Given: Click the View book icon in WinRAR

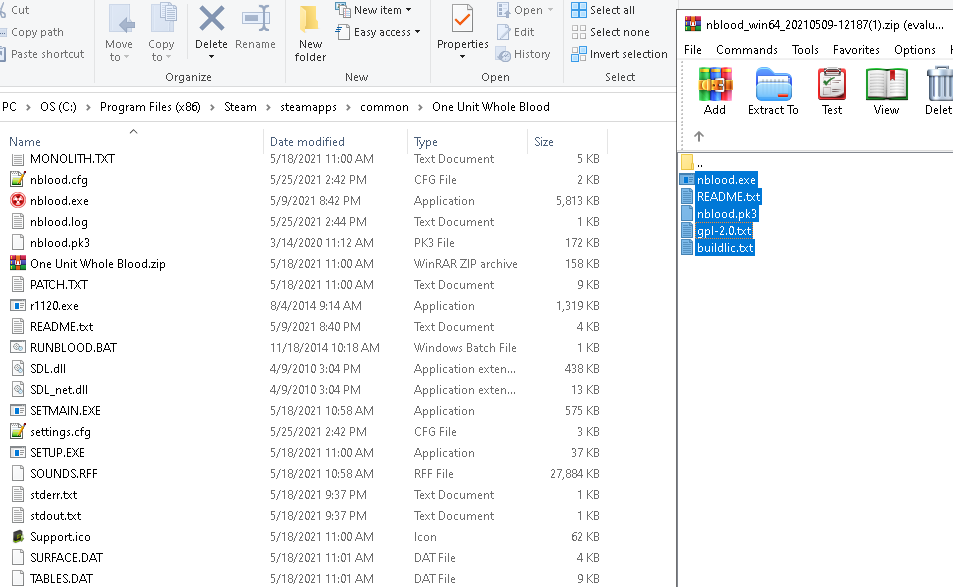Looking at the screenshot, I should click(887, 84).
